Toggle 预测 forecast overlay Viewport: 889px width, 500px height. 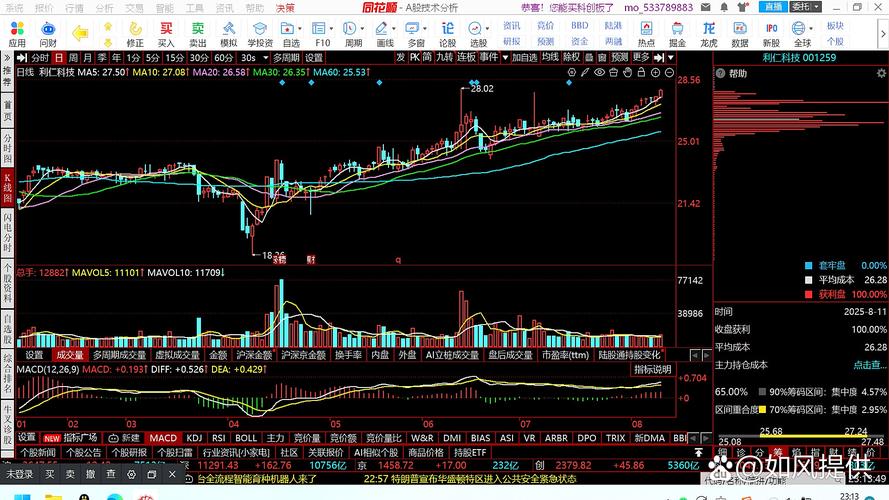[x=620, y=57]
